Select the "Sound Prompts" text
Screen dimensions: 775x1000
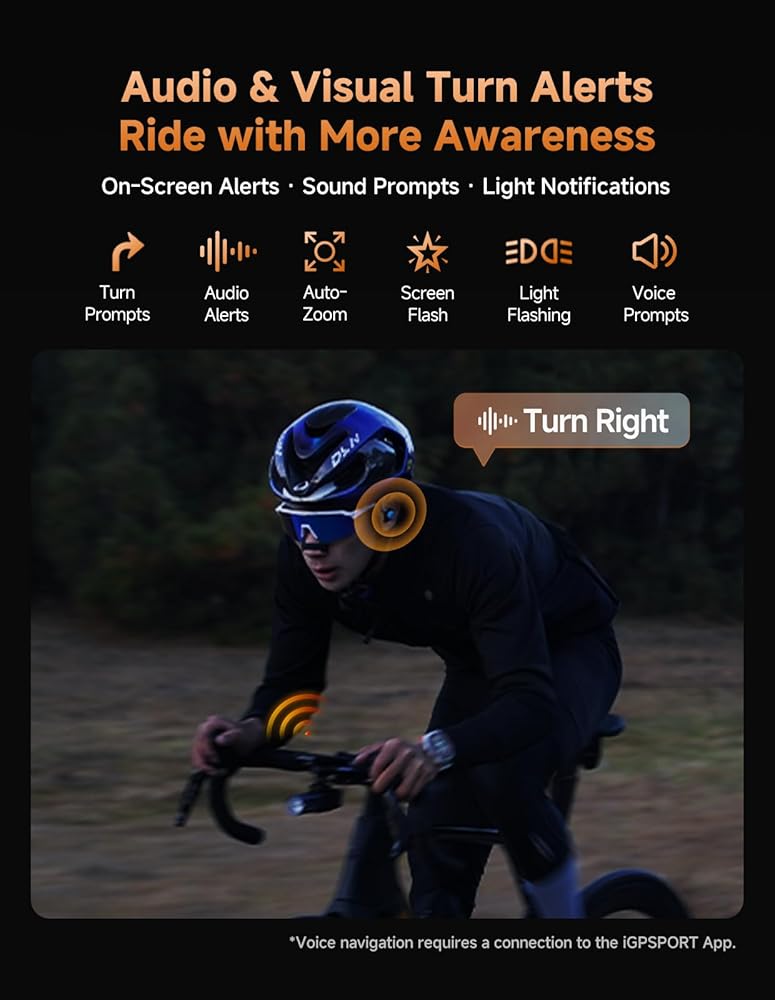381,187
